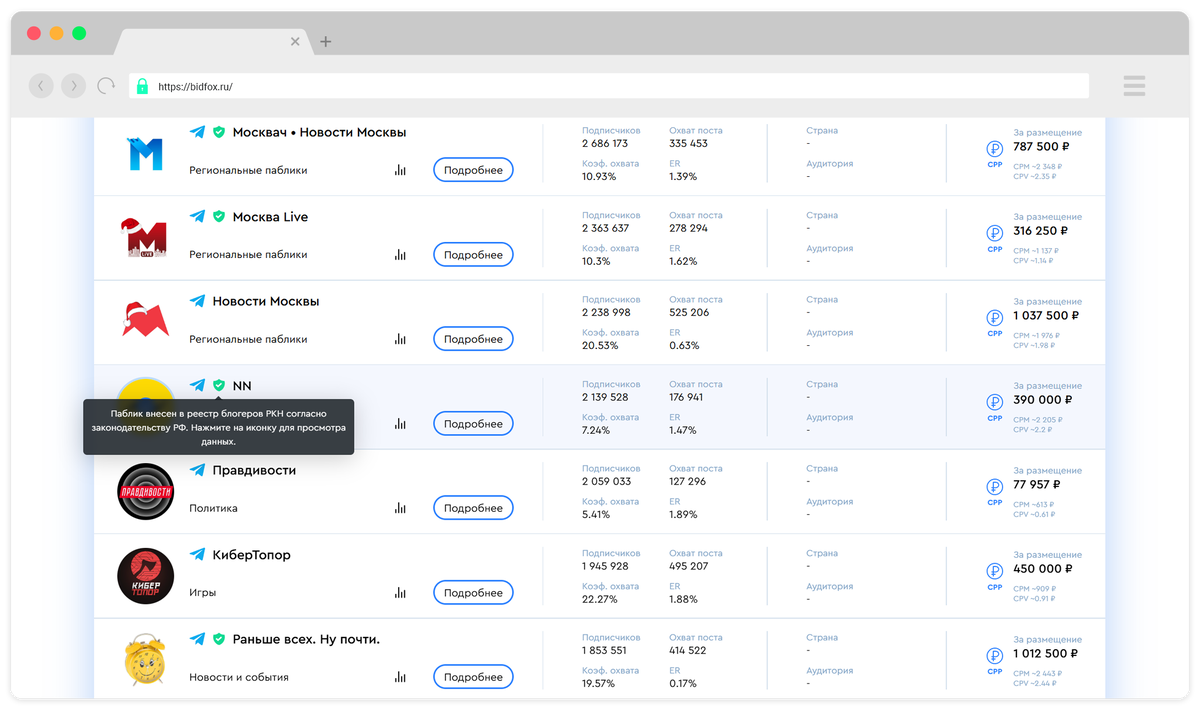1200x710 pixels.
Task: Open the browser hamburger menu
Action: (x=1134, y=86)
